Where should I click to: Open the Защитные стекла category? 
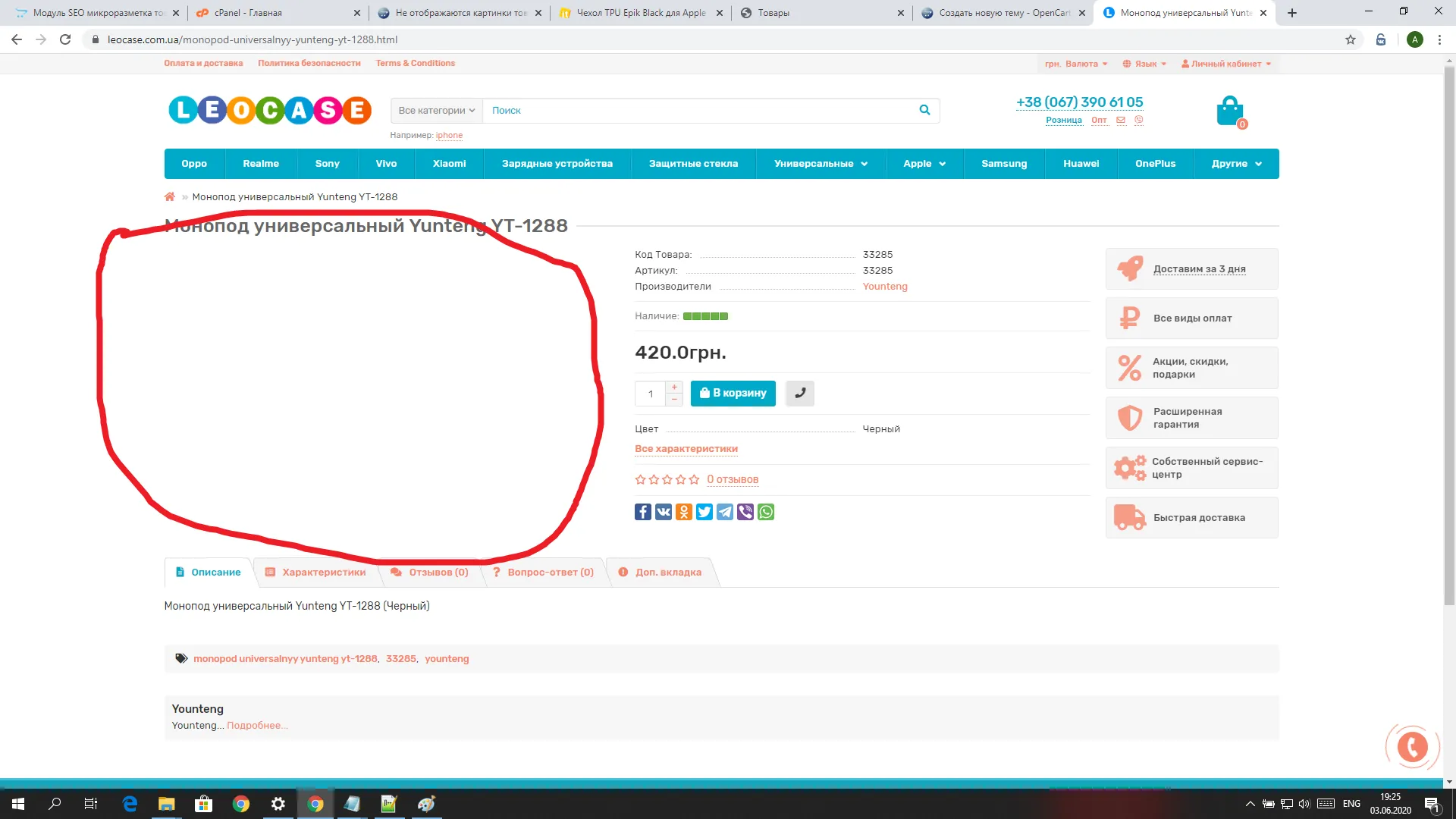[693, 164]
